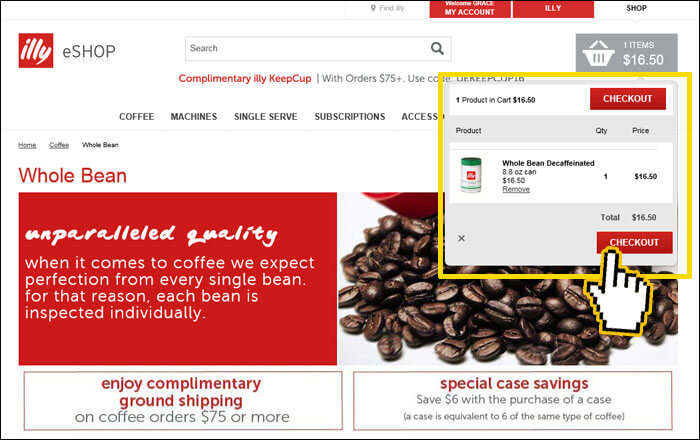Click the Whole Bean breadcrumb text
The height and width of the screenshot is (440, 700).
click(x=100, y=145)
